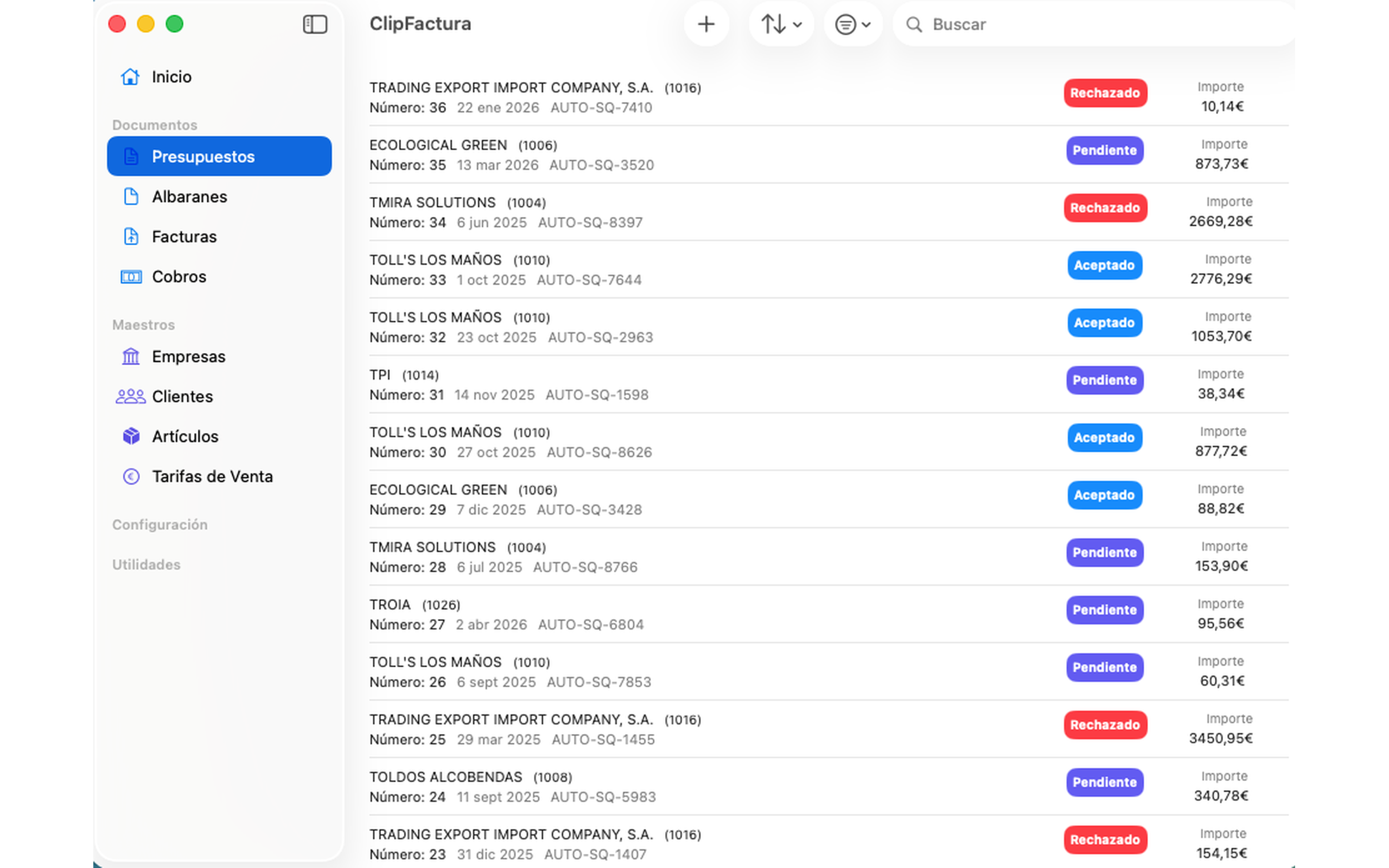Viewport: 1389px width, 868px height.
Task: Open the filter options dropdown
Action: pos(853,24)
